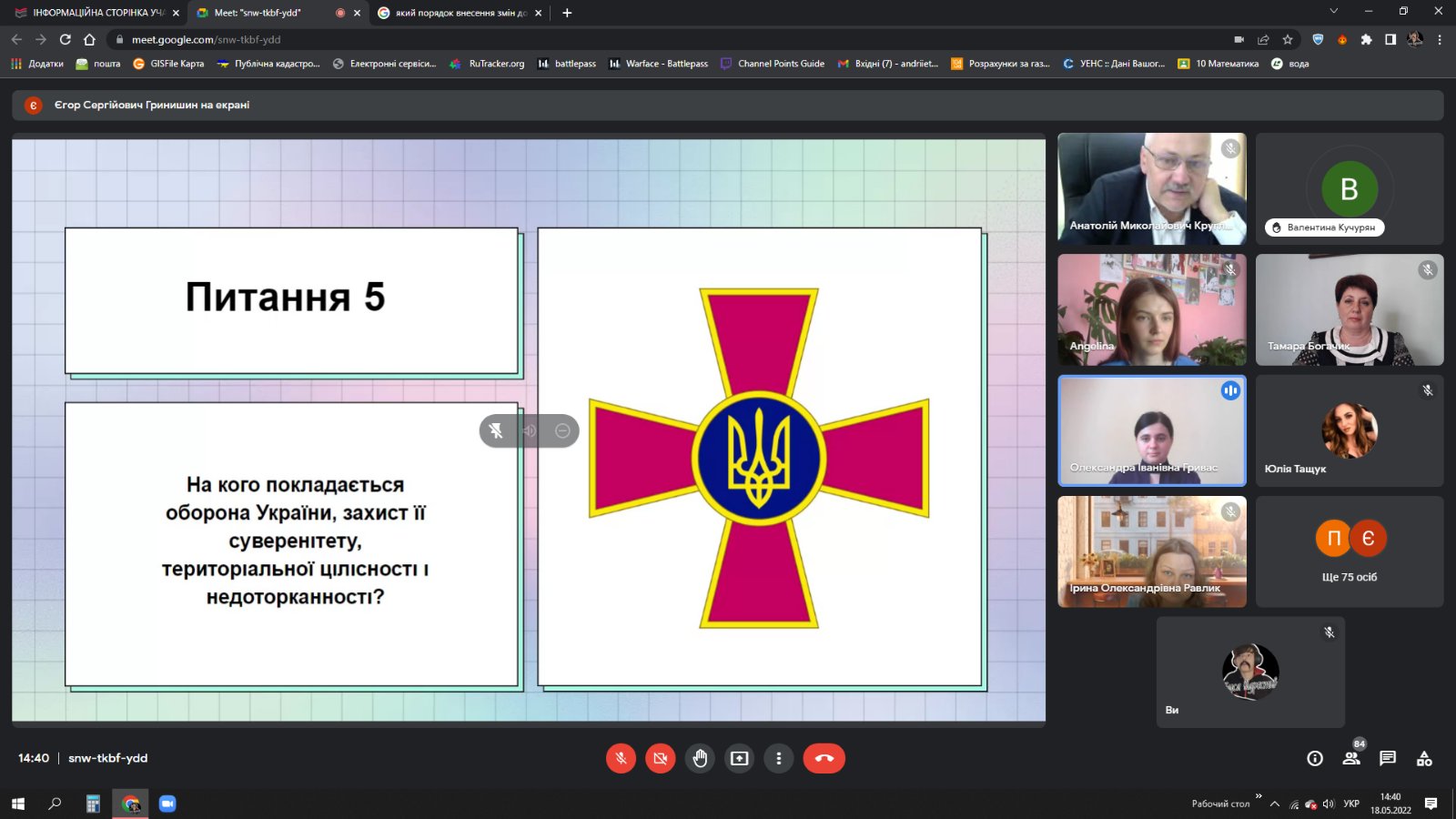Screen dimensions: 1456x819
Task: Open the browser home page
Action: click(x=89, y=39)
